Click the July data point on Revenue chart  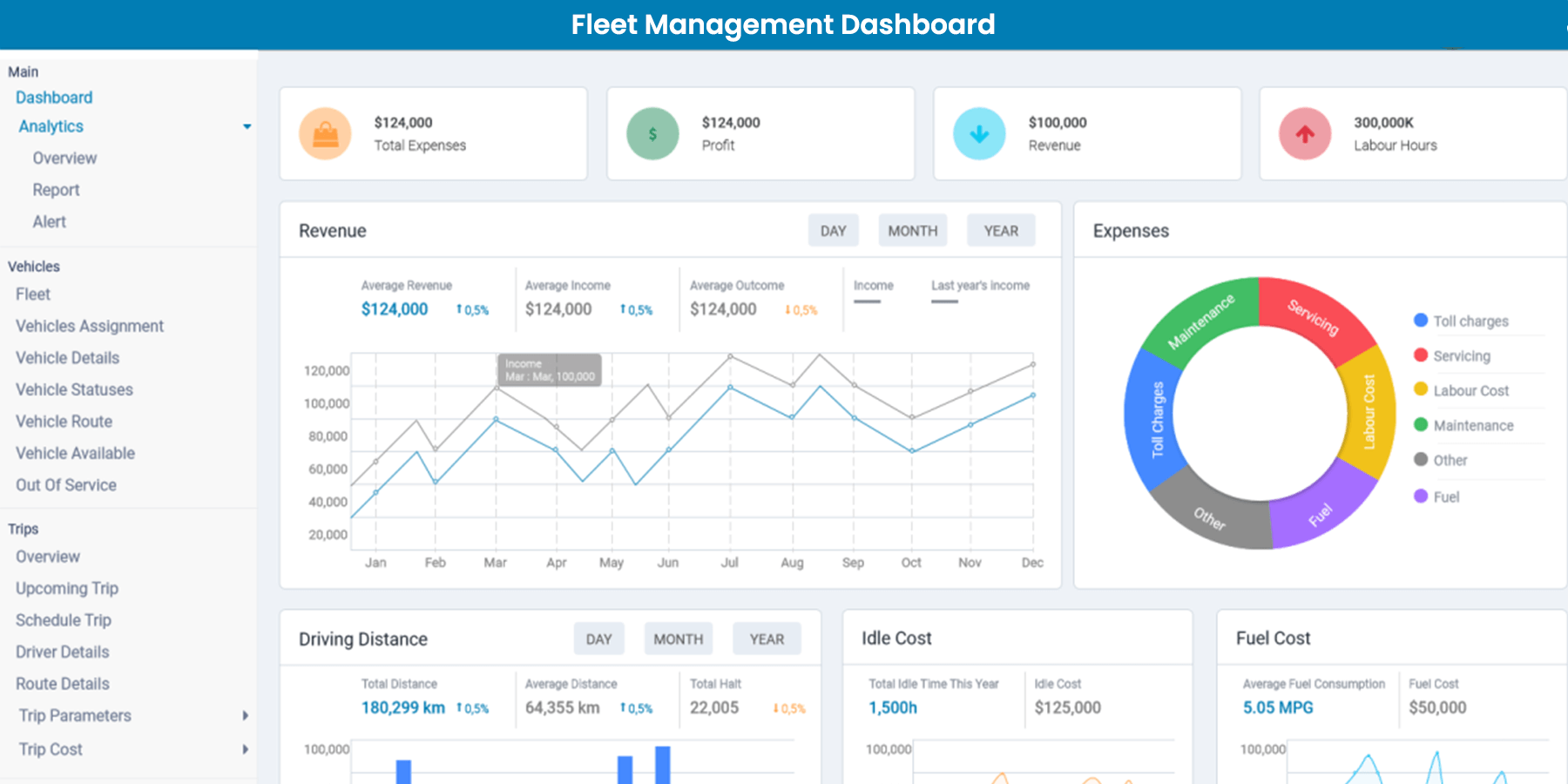click(x=729, y=388)
